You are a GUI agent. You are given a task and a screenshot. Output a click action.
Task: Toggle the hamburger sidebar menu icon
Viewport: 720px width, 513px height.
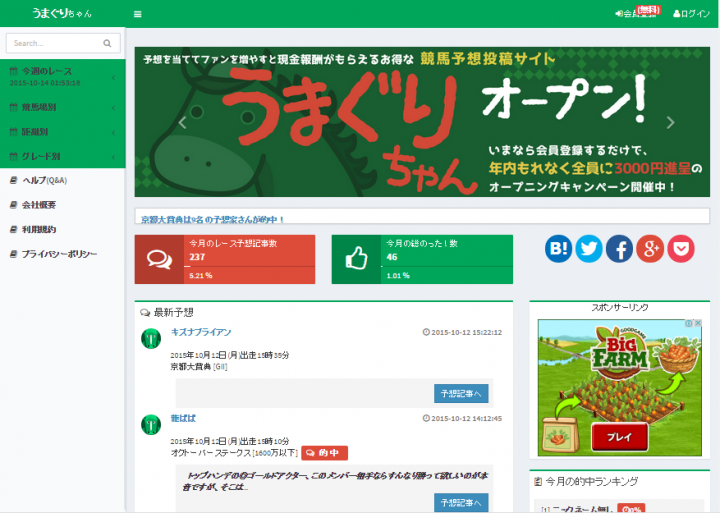point(137,14)
